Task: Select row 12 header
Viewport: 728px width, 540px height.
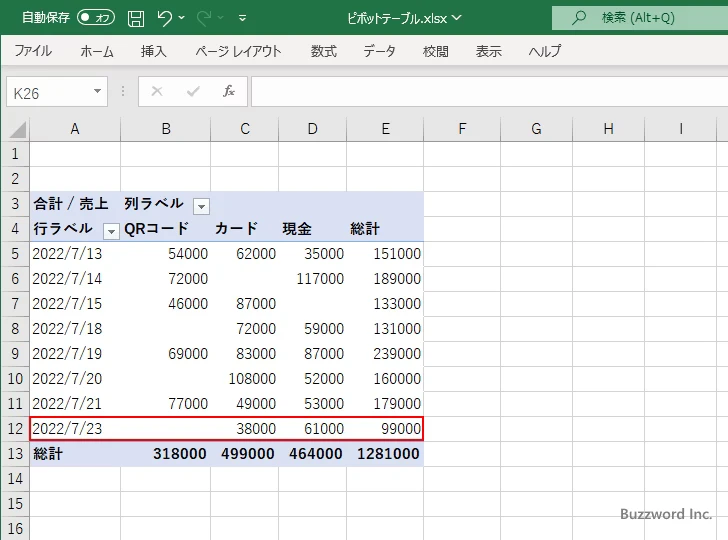Action: tap(15, 429)
